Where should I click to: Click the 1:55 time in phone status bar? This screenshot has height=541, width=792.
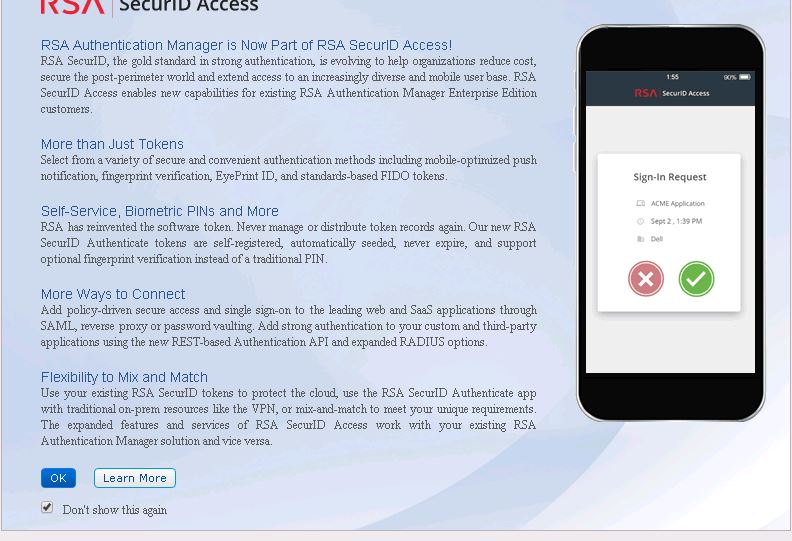[x=672, y=77]
